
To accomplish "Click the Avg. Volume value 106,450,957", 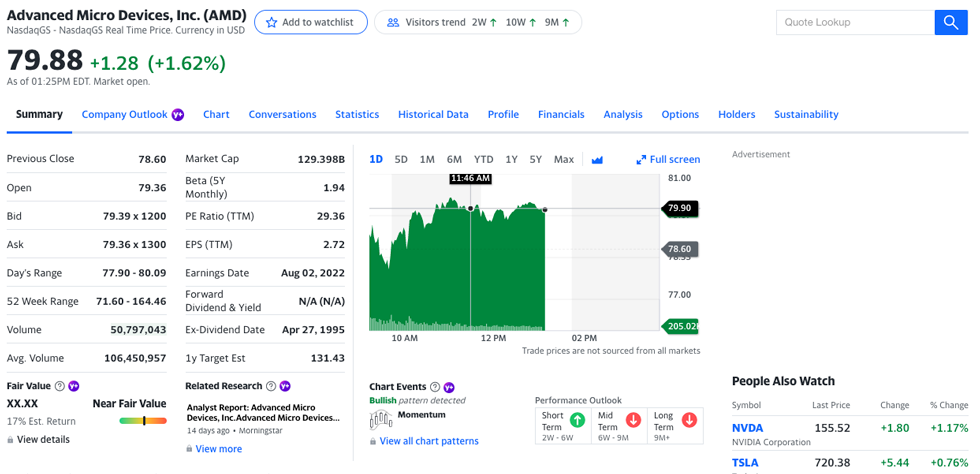I will pyautogui.click(x=135, y=358).
